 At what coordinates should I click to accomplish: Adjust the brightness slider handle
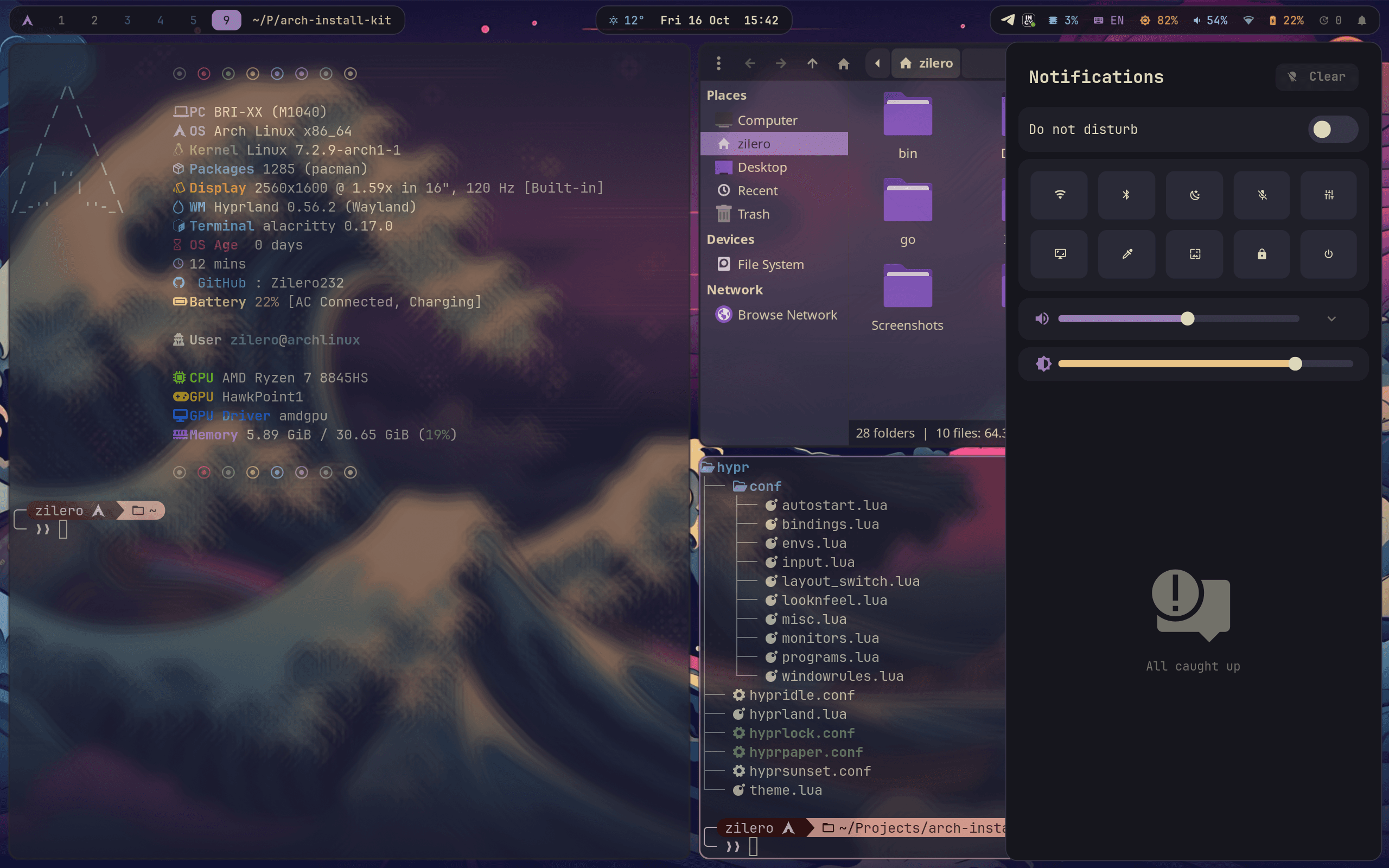(x=1295, y=363)
